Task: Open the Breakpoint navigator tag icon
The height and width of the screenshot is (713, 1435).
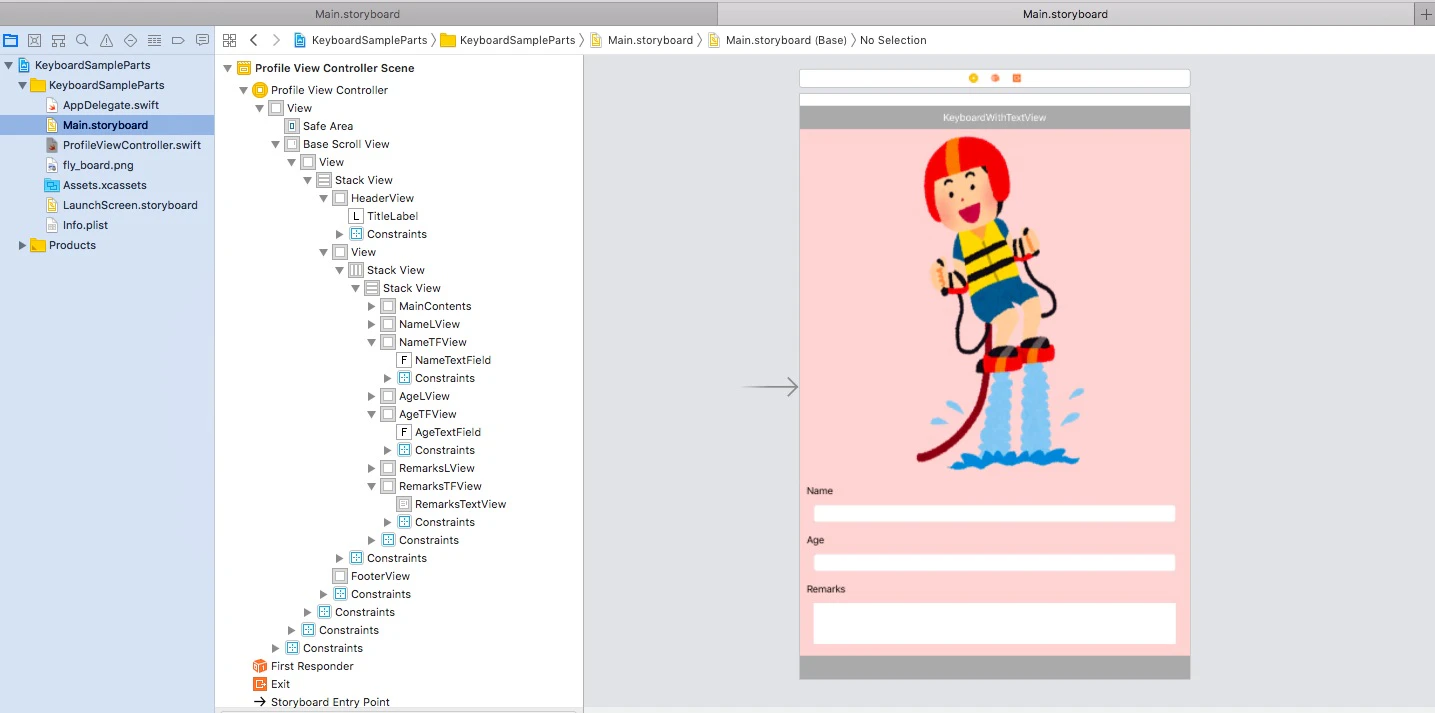Action: click(x=179, y=40)
